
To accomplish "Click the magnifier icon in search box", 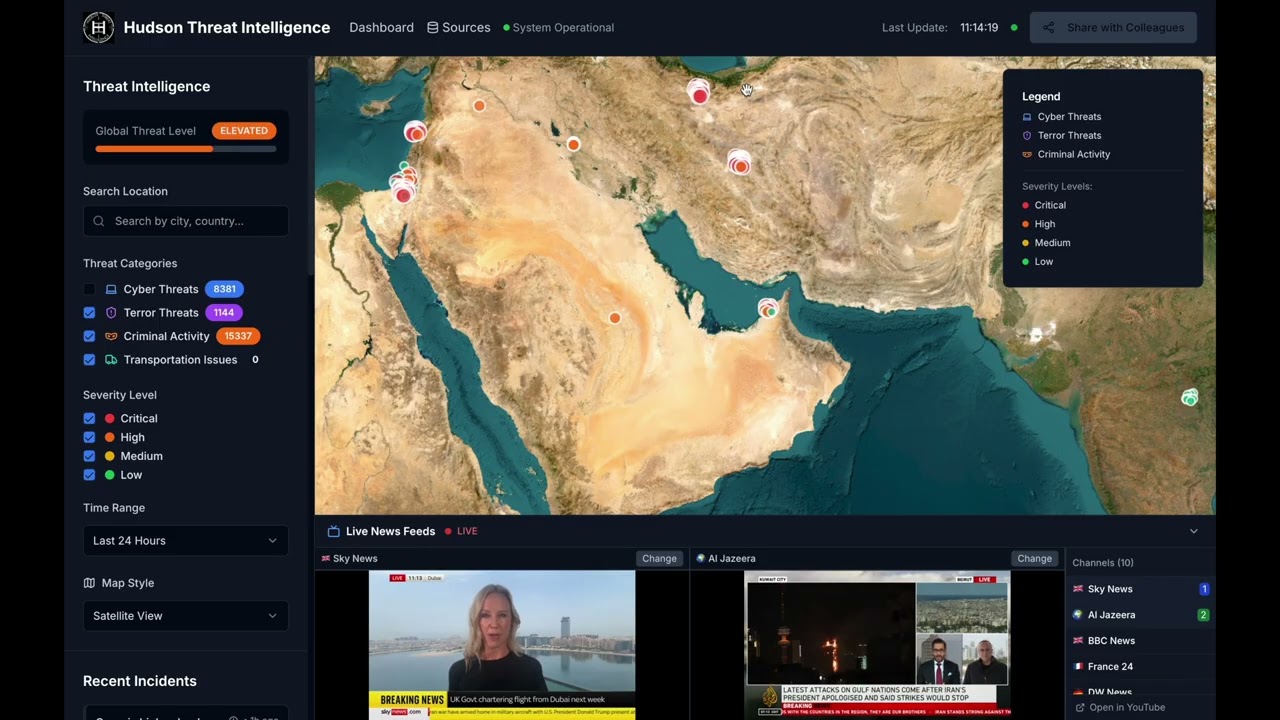I will click(x=98, y=221).
